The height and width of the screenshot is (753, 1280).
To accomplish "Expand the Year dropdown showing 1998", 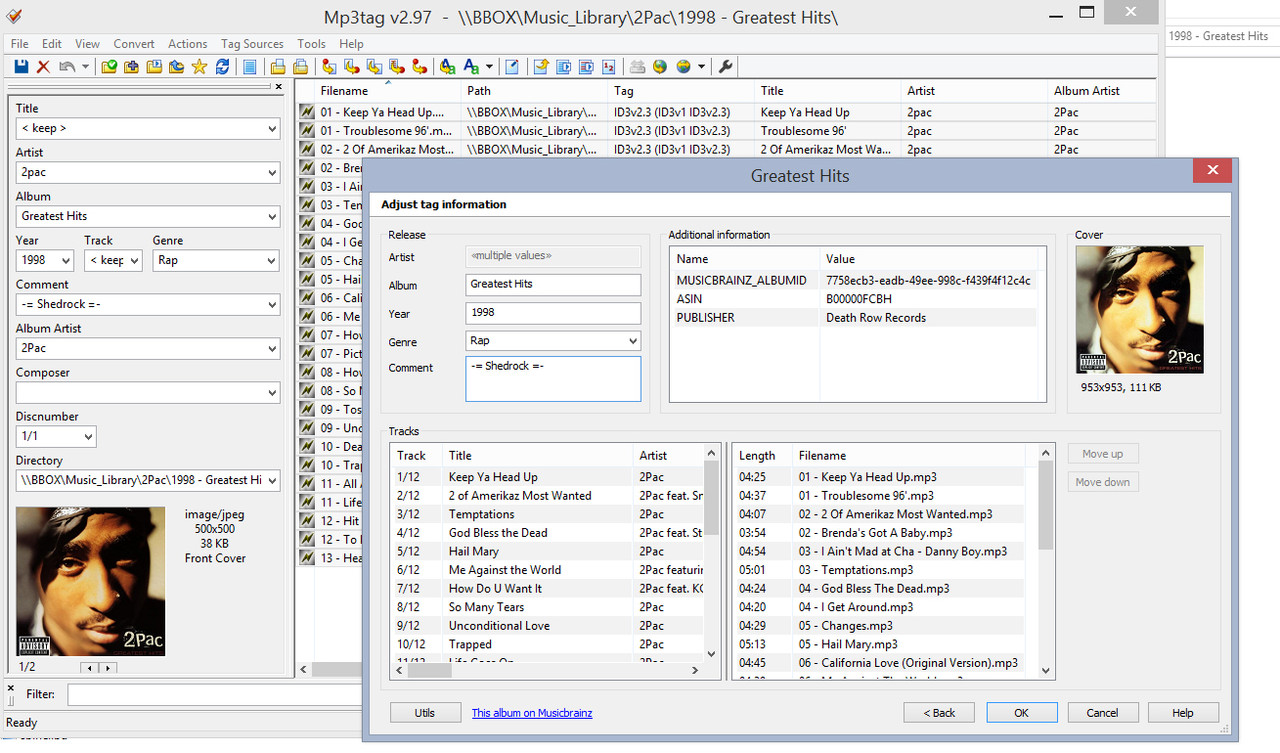I will tap(65, 261).
